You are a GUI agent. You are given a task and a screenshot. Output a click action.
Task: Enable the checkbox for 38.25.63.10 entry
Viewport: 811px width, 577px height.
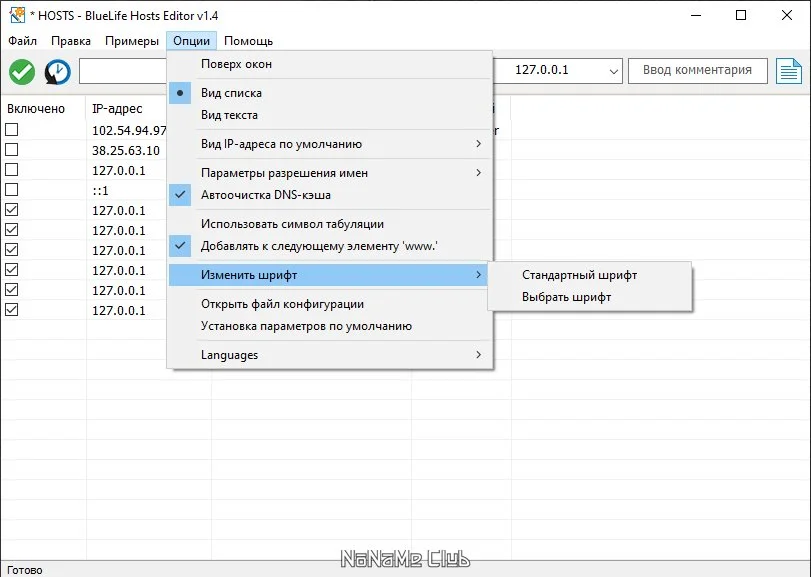click(x=11, y=150)
